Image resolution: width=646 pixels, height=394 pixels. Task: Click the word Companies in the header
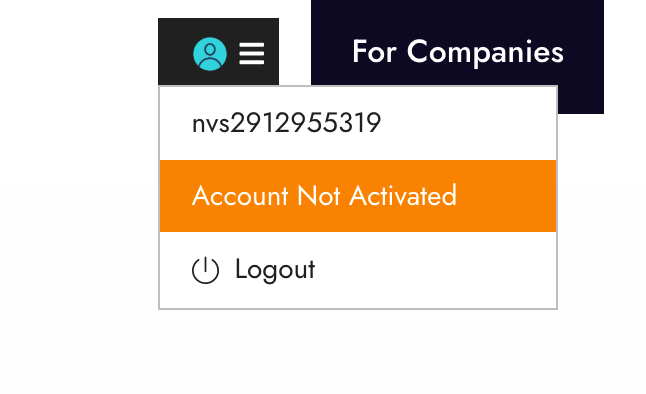485,53
